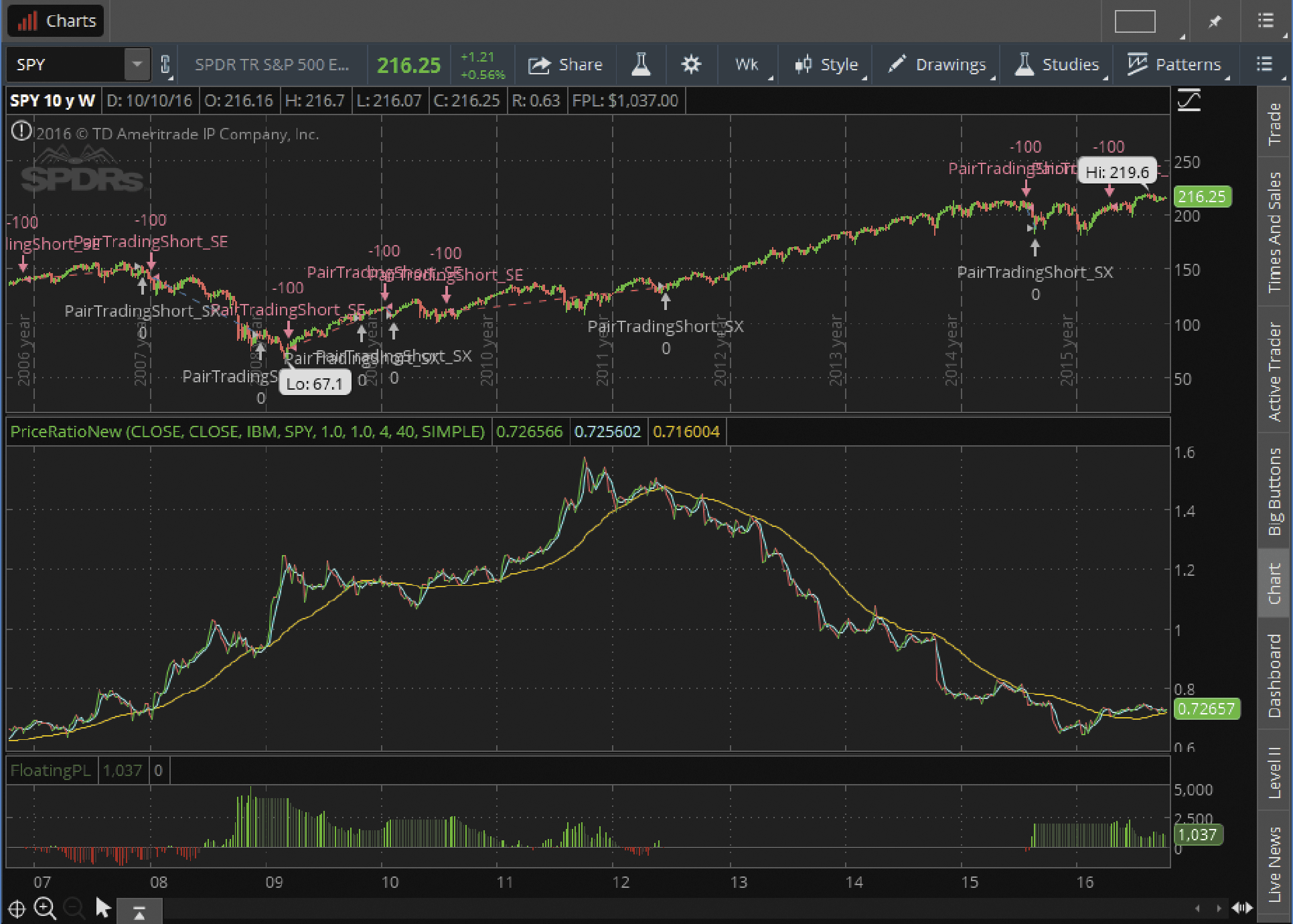The image size is (1293, 924).
Task: Select the Chart sidebar tab
Action: tap(1274, 583)
